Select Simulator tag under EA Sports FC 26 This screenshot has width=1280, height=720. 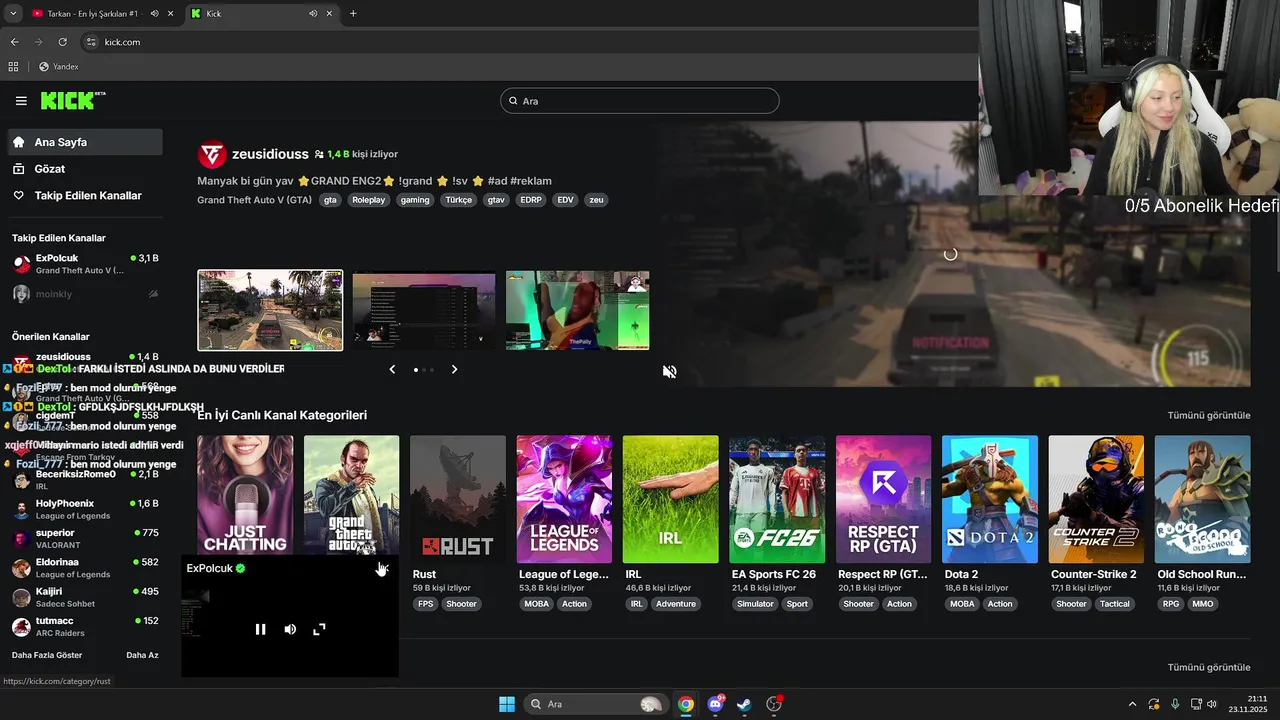tap(755, 604)
